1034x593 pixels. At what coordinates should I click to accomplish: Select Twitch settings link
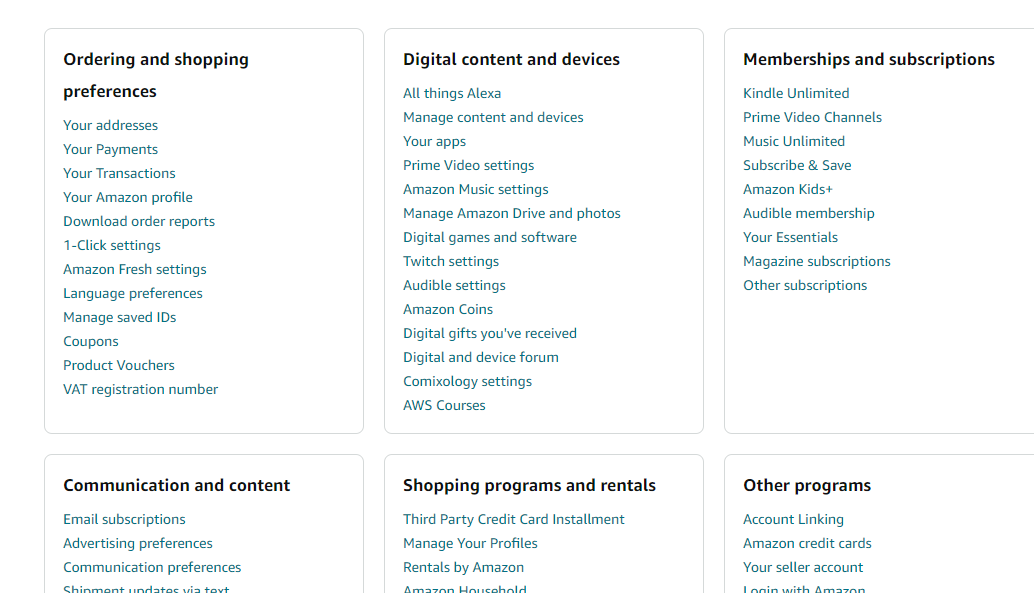pos(451,261)
